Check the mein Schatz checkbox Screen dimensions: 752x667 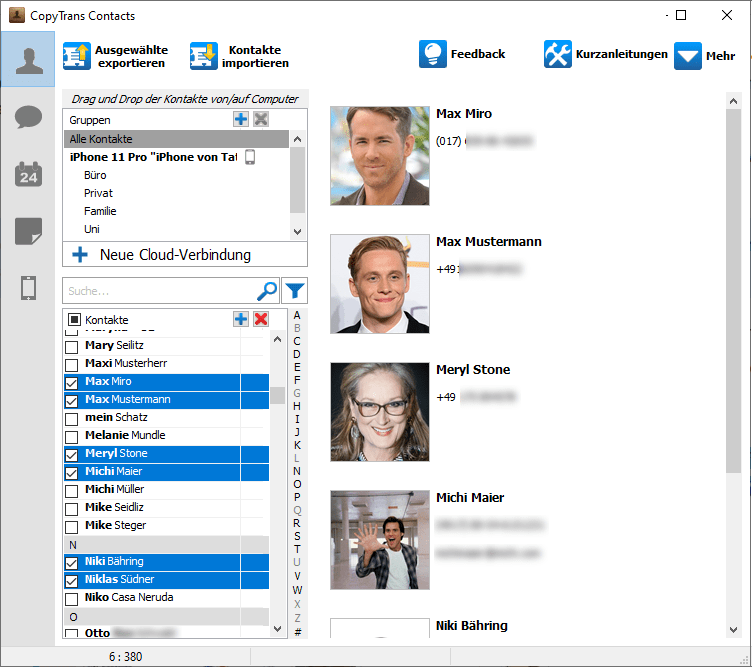71,419
